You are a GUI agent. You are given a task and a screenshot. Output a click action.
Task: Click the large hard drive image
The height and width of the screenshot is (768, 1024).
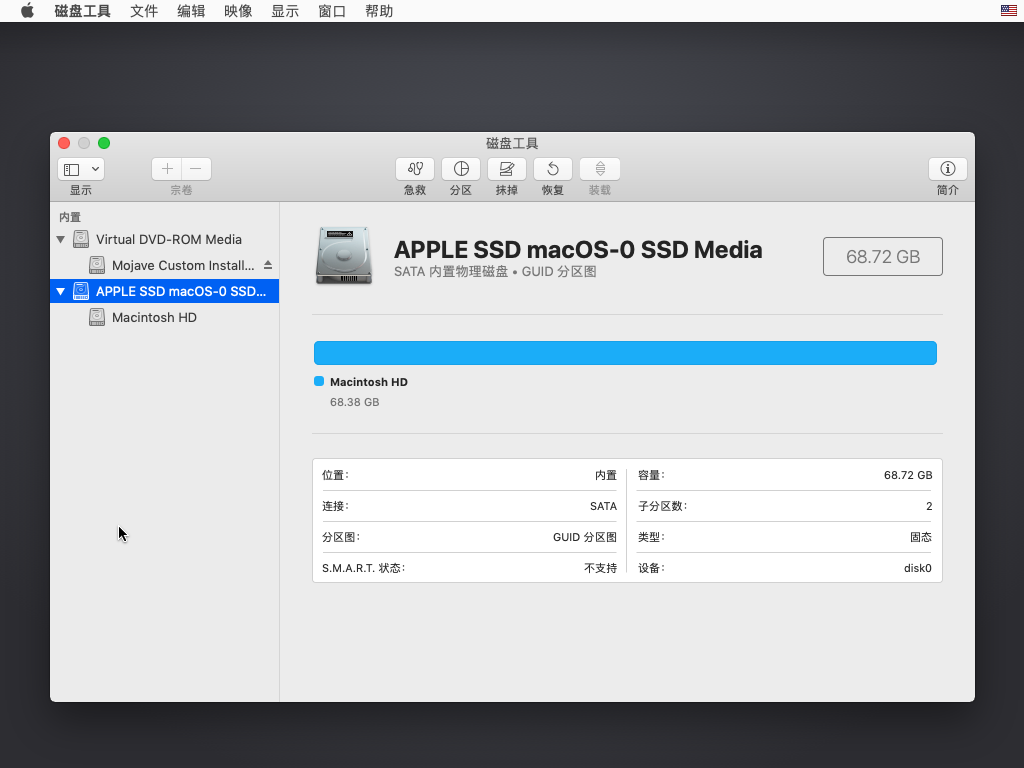(x=344, y=255)
